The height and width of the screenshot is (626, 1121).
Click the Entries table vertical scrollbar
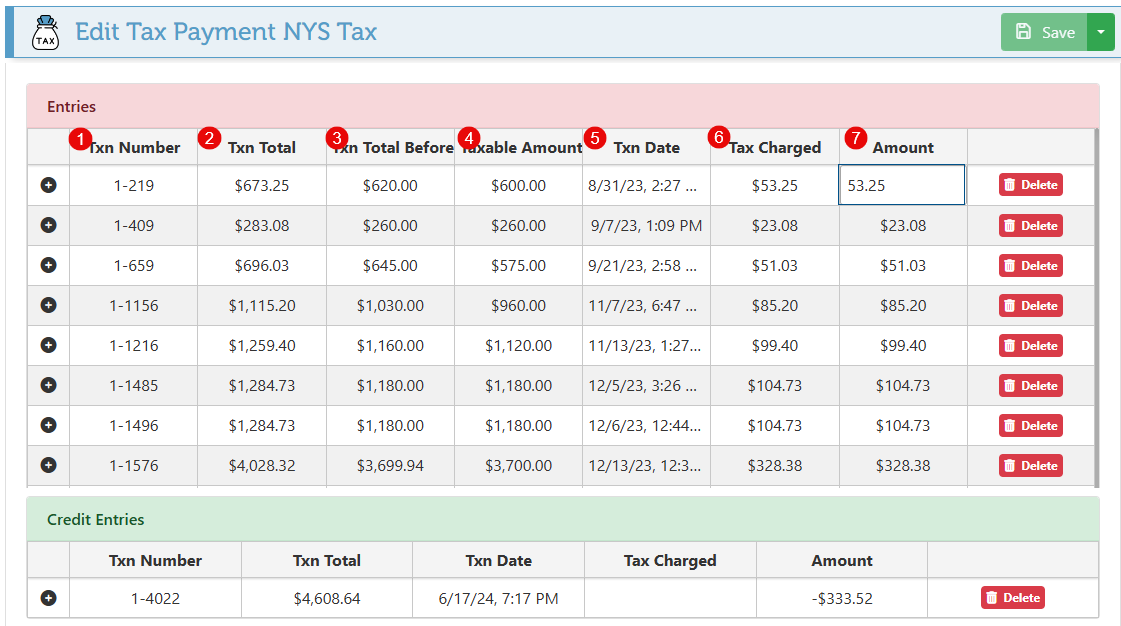click(x=1097, y=300)
